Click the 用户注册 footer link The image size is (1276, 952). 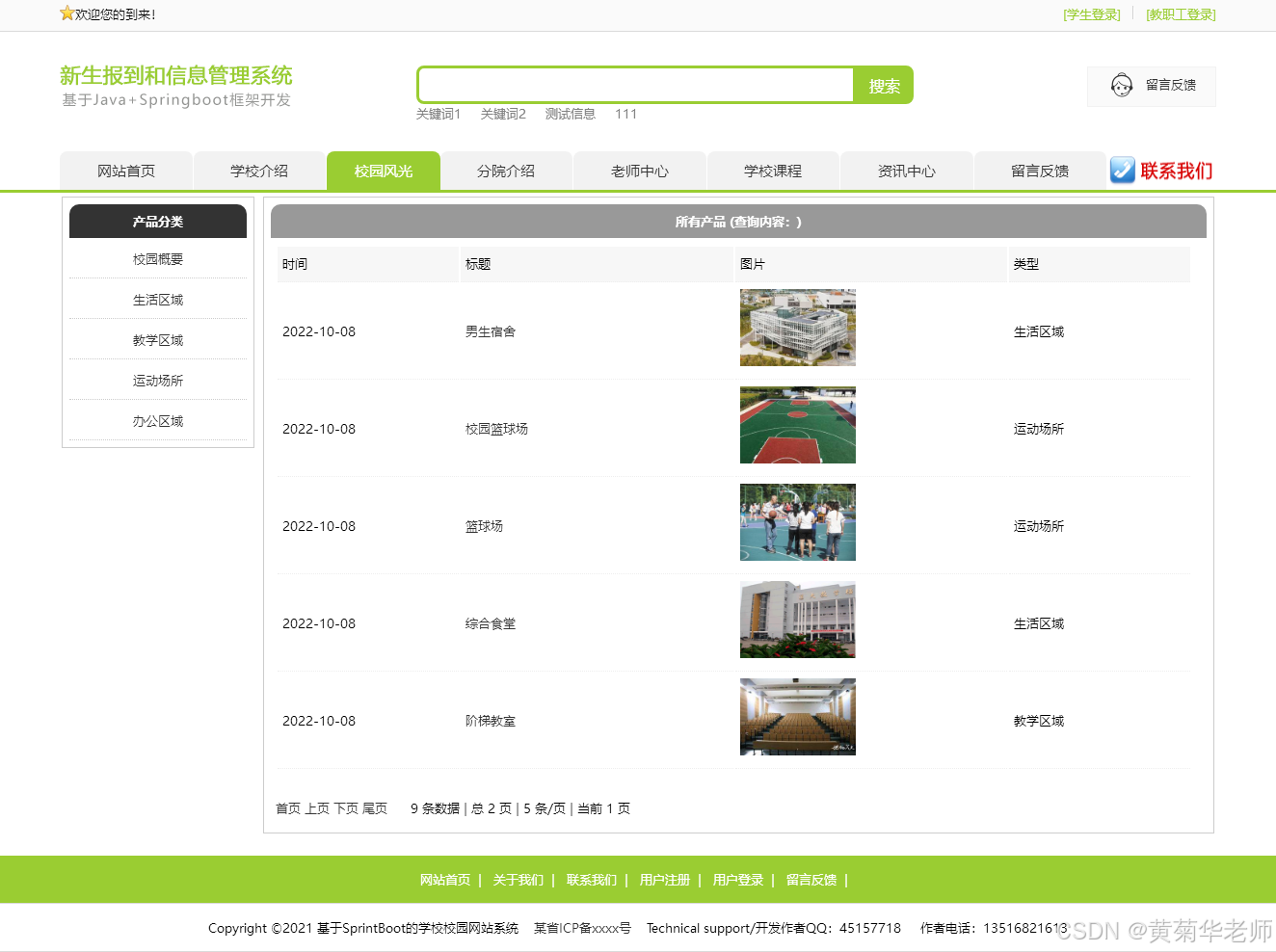664,880
